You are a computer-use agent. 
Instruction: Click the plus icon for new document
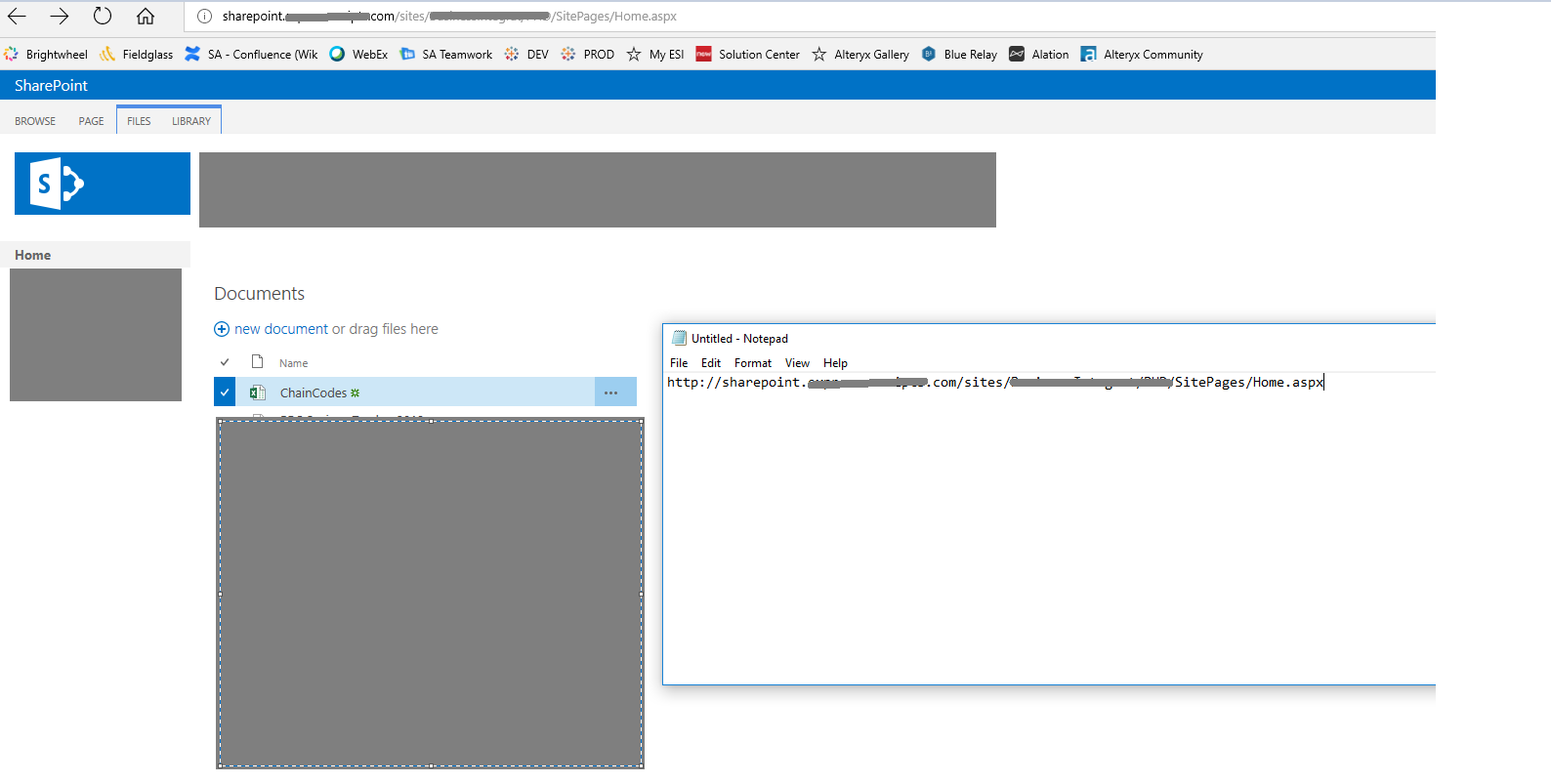pos(222,329)
